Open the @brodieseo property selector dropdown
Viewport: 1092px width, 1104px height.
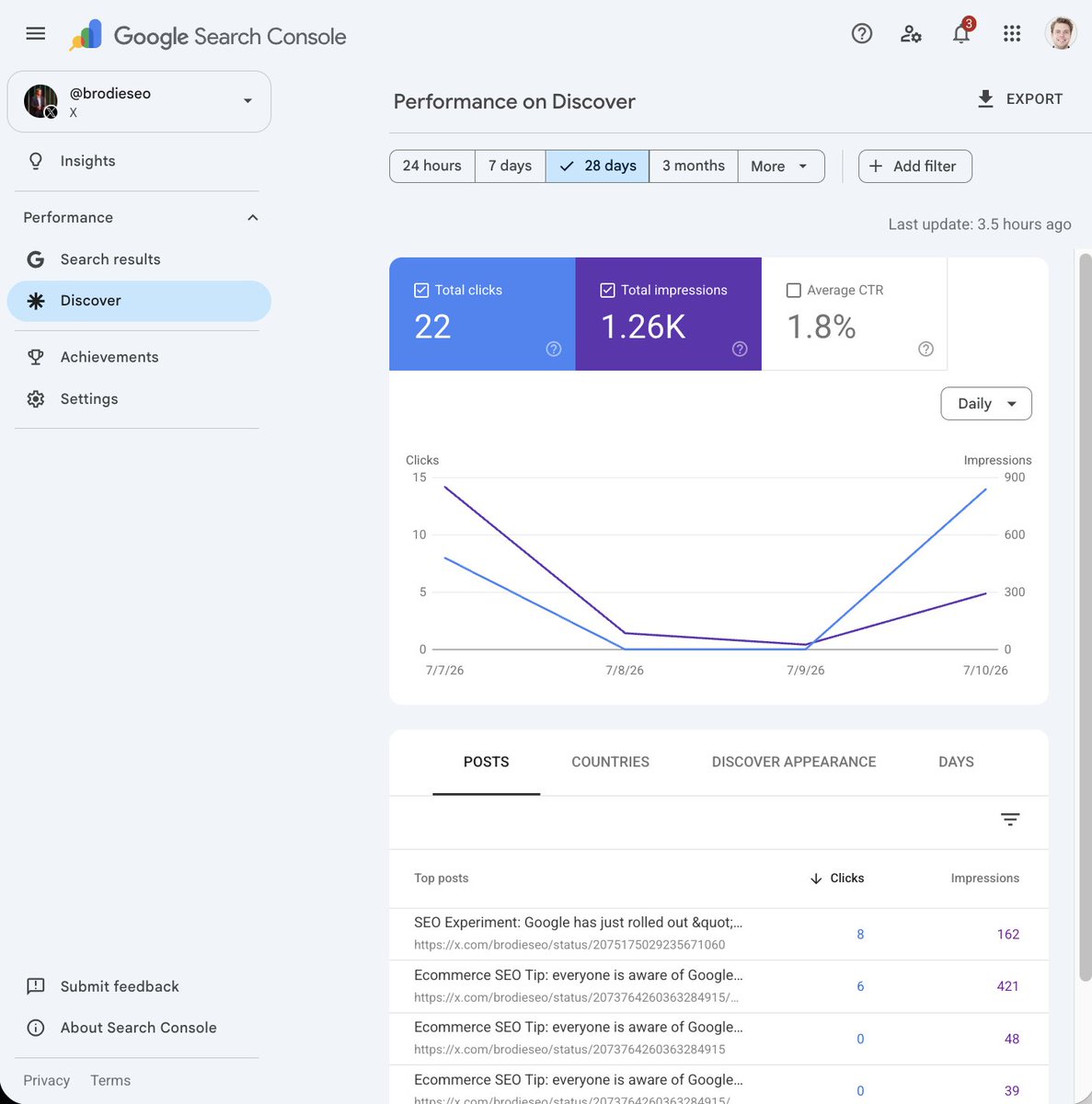[139, 101]
